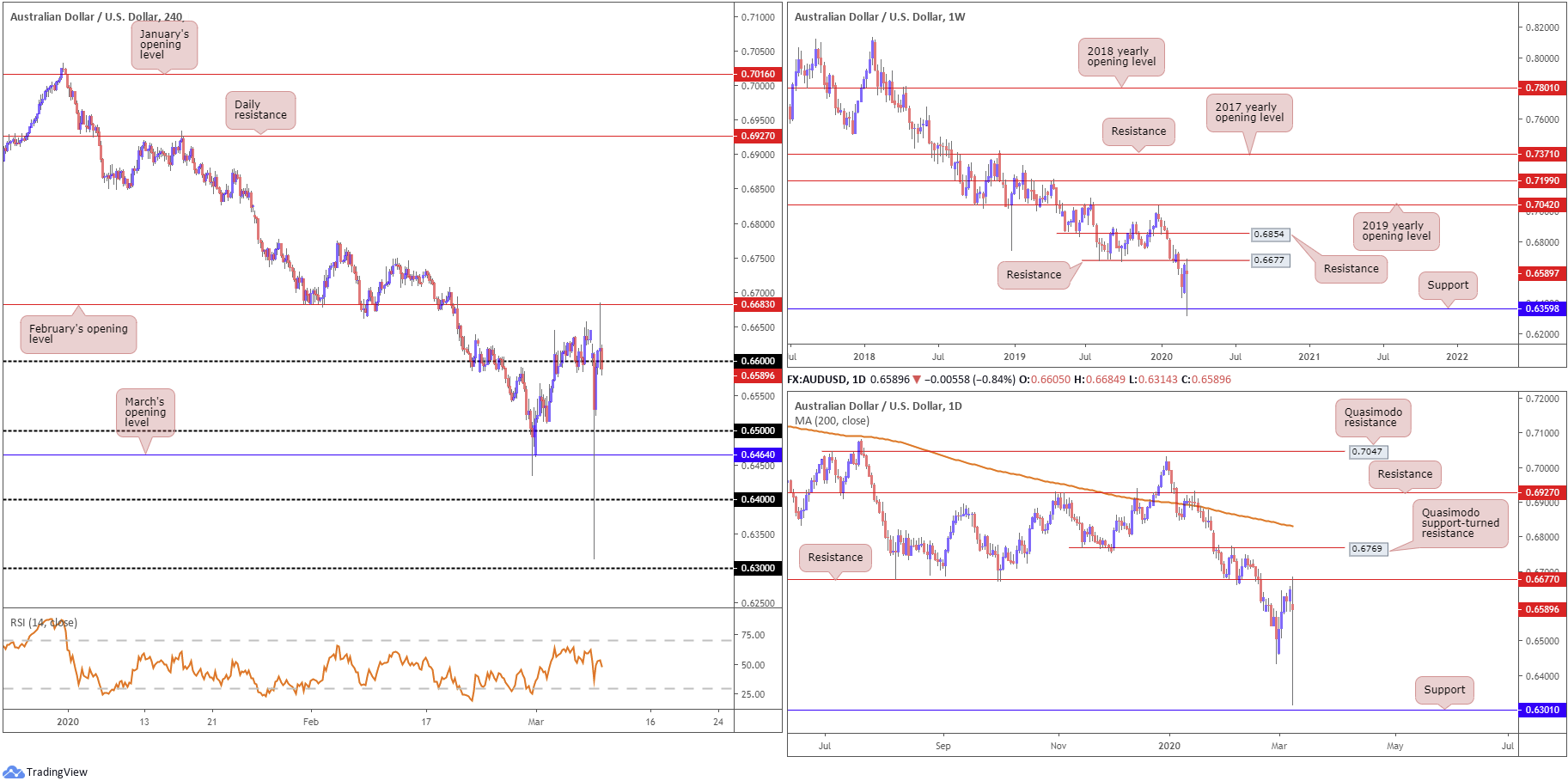Click the blue 0.63598 price label
This screenshot has width=1568, height=781.
(1541, 308)
